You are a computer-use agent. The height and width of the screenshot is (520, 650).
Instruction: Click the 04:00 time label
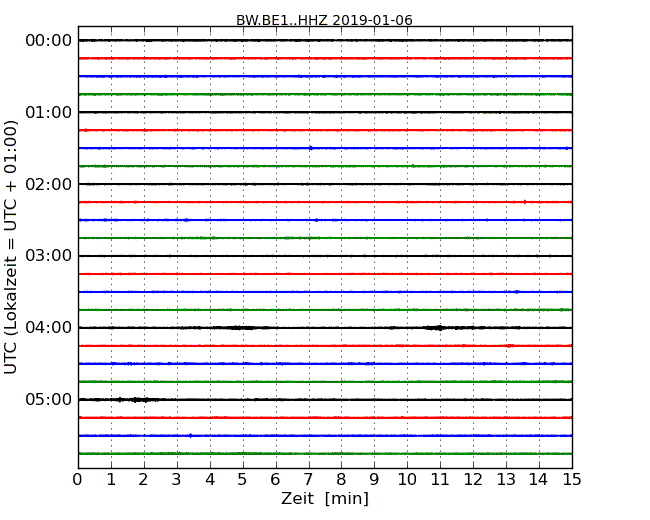[x=49, y=328]
